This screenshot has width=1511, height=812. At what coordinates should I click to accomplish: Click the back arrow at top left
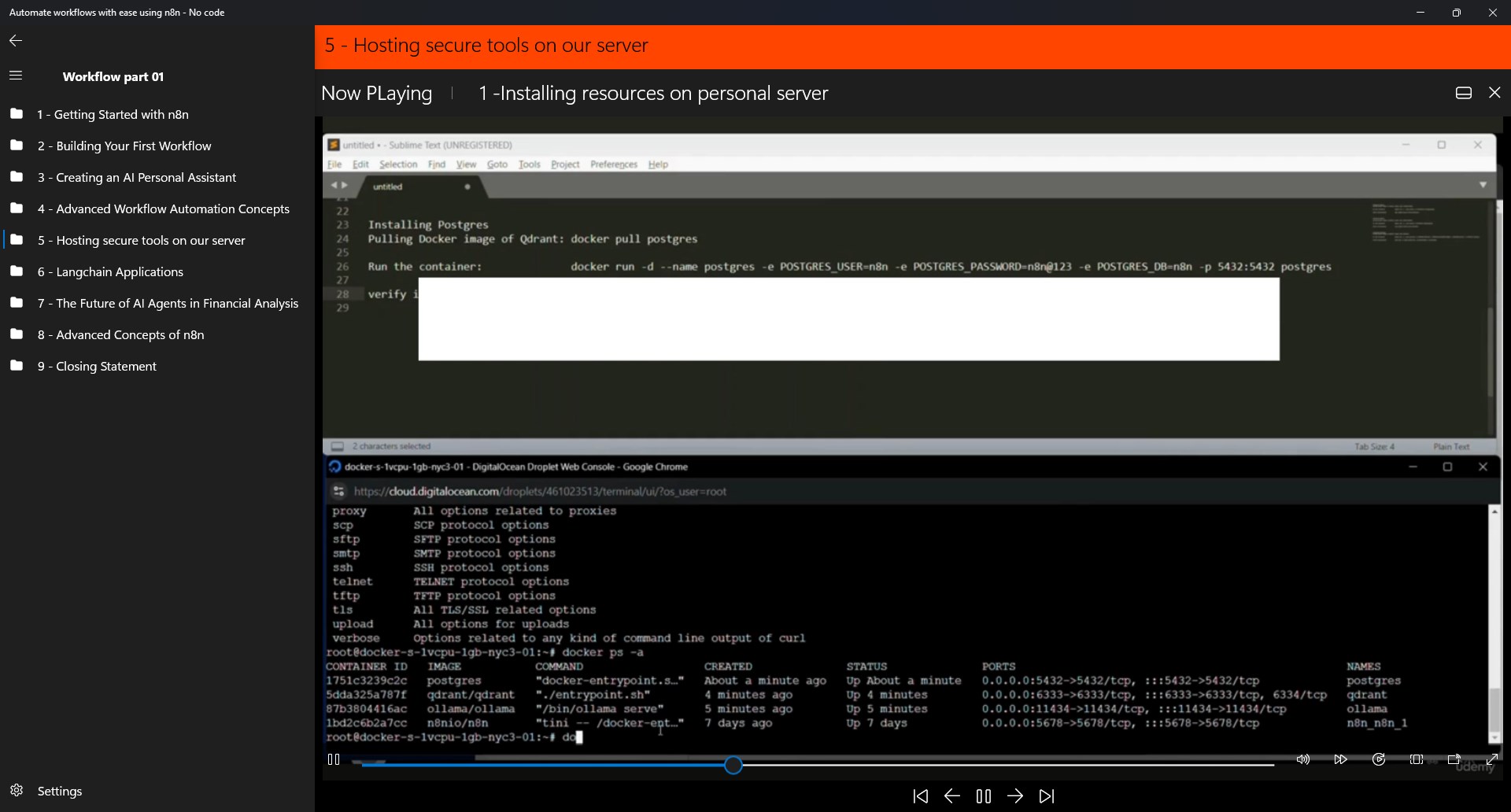click(16, 40)
